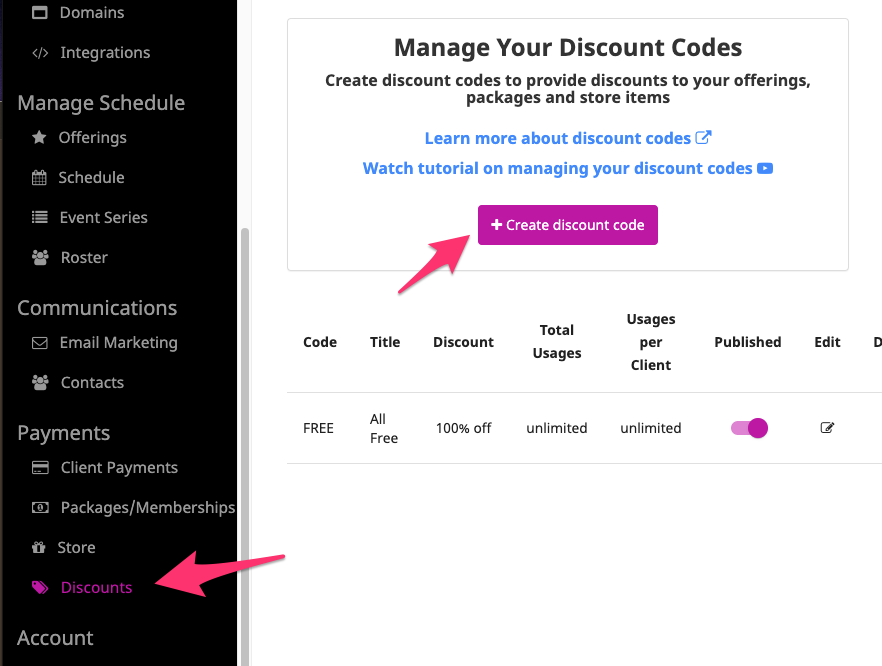Watch the discount codes tutorial video
882x666 pixels.
click(567, 168)
